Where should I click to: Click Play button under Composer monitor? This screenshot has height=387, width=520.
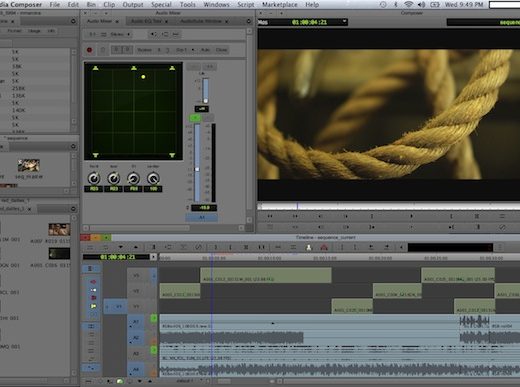click(412, 216)
